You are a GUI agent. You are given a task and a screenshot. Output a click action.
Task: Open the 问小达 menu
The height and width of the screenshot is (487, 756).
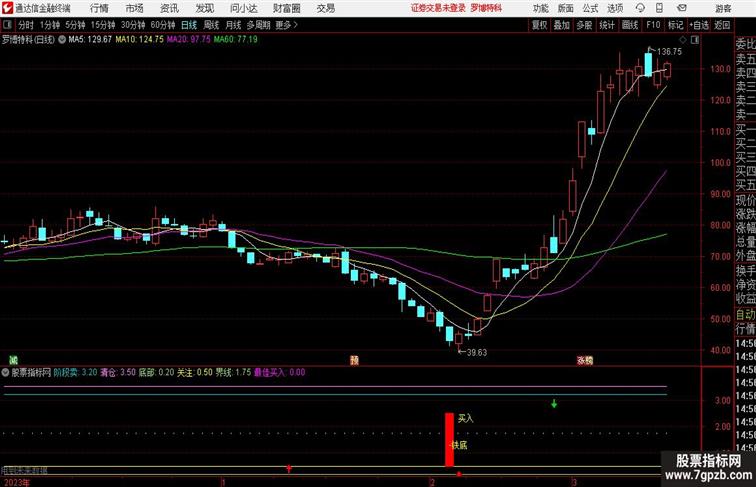click(x=244, y=8)
